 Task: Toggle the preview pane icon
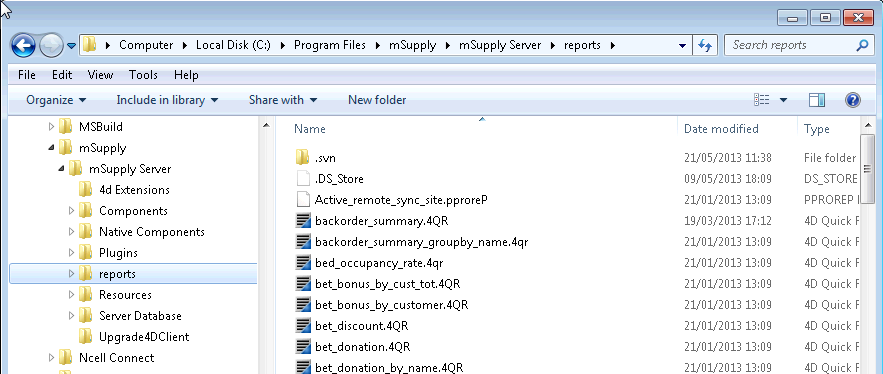(x=817, y=100)
